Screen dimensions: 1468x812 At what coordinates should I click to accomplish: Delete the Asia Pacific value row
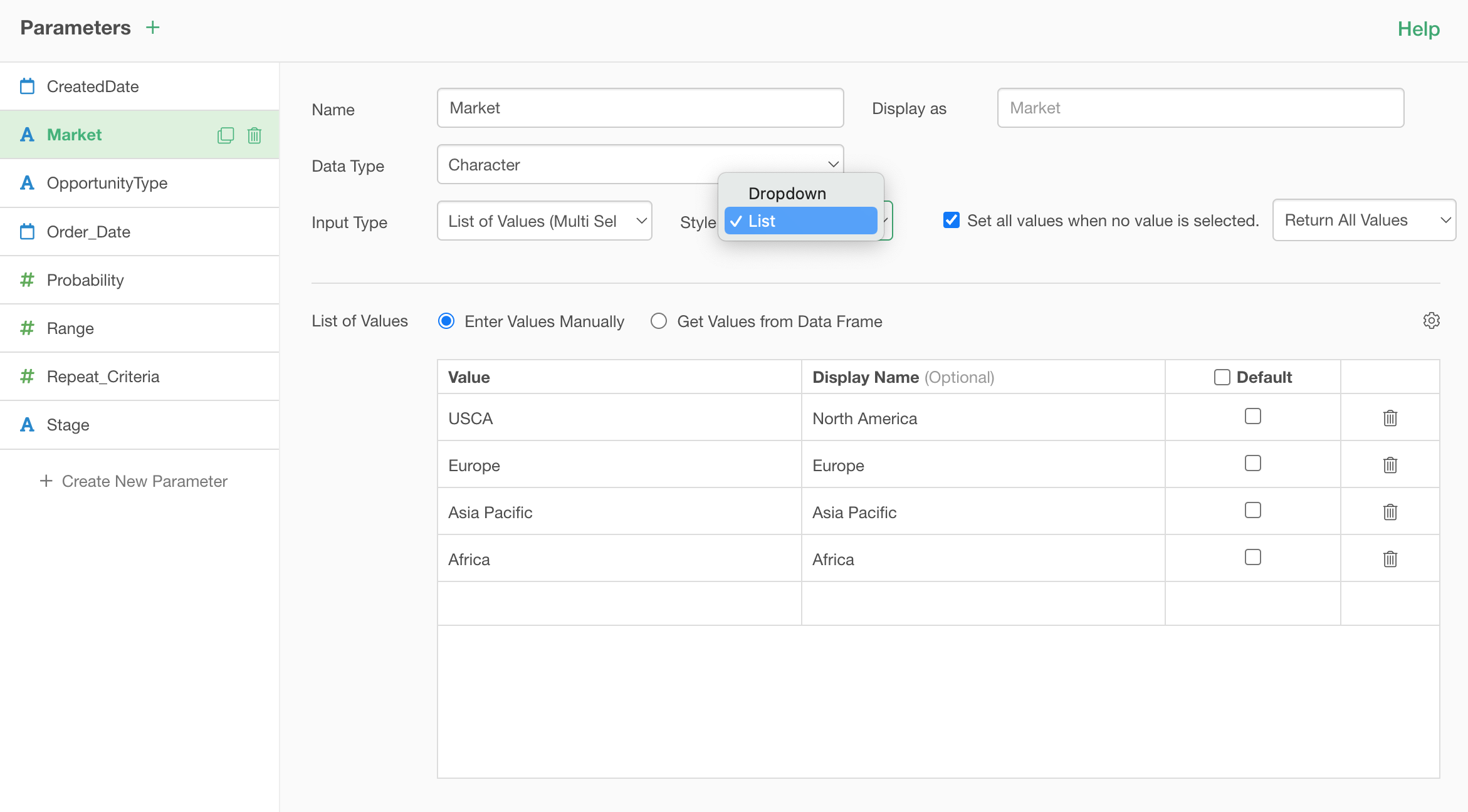[1390, 512]
